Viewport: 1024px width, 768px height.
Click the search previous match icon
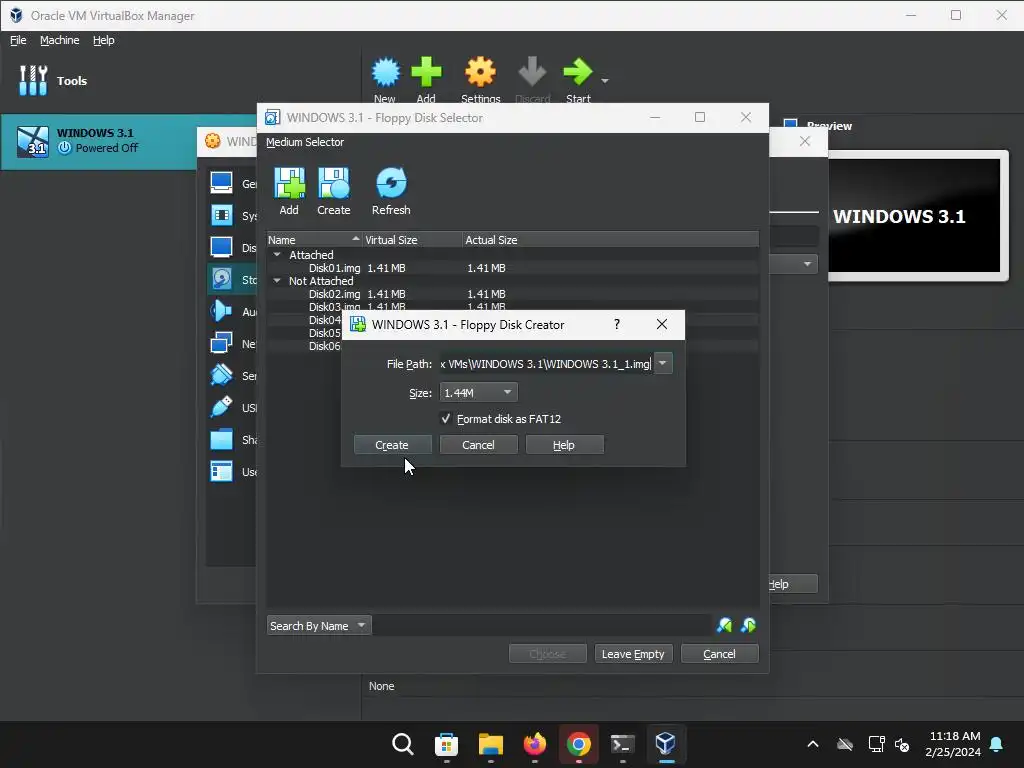tap(724, 626)
